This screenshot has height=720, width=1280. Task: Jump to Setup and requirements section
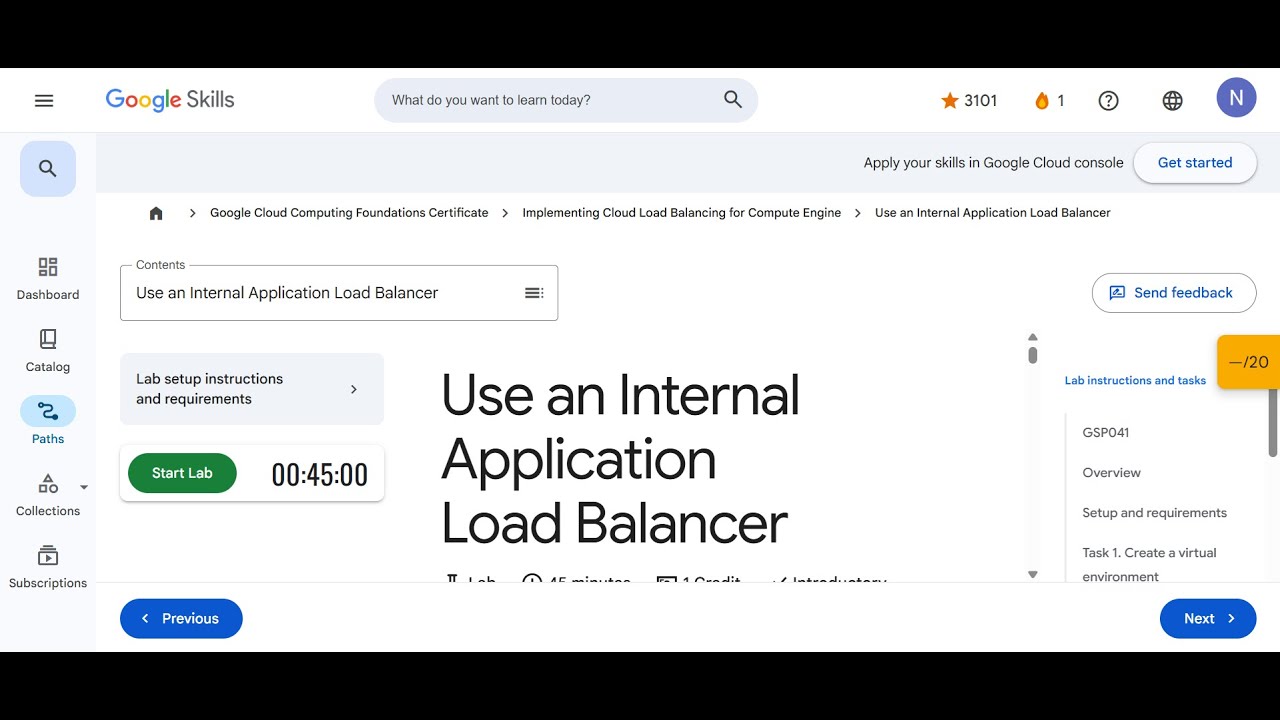[x=1155, y=513]
